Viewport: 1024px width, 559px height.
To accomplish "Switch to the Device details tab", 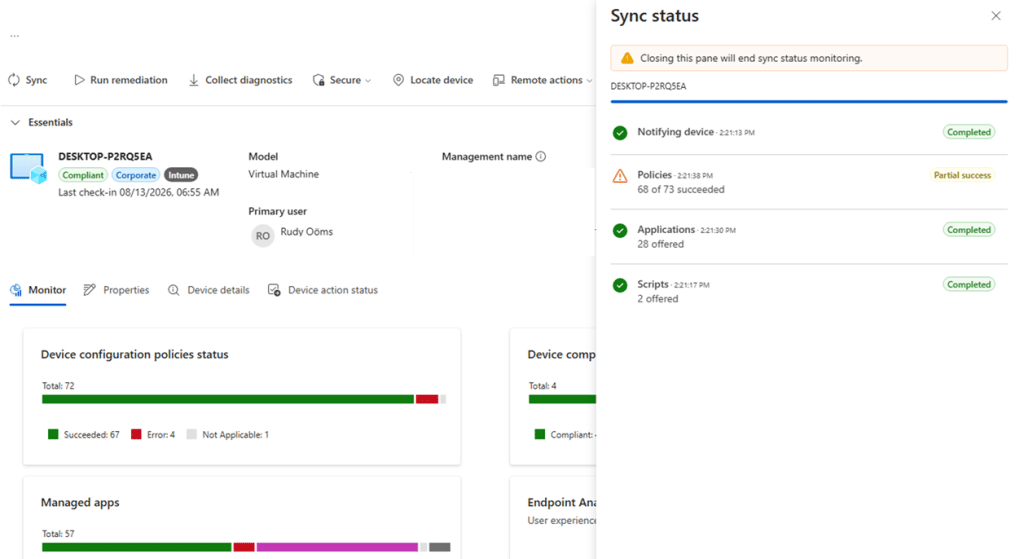I will coord(208,290).
